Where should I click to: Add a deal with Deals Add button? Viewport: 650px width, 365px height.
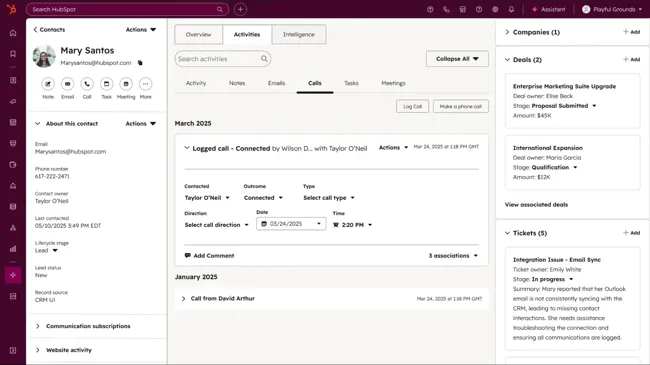[x=632, y=60]
